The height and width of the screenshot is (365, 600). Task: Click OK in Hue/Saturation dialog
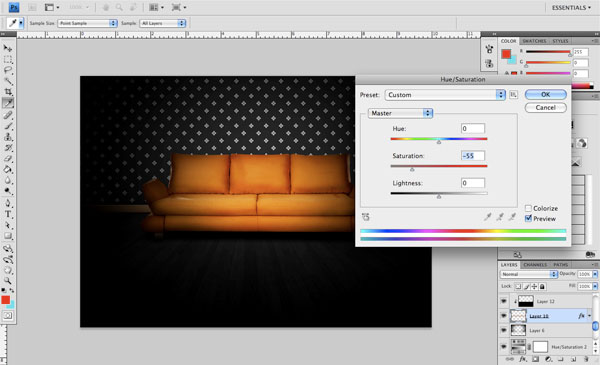tap(545, 95)
